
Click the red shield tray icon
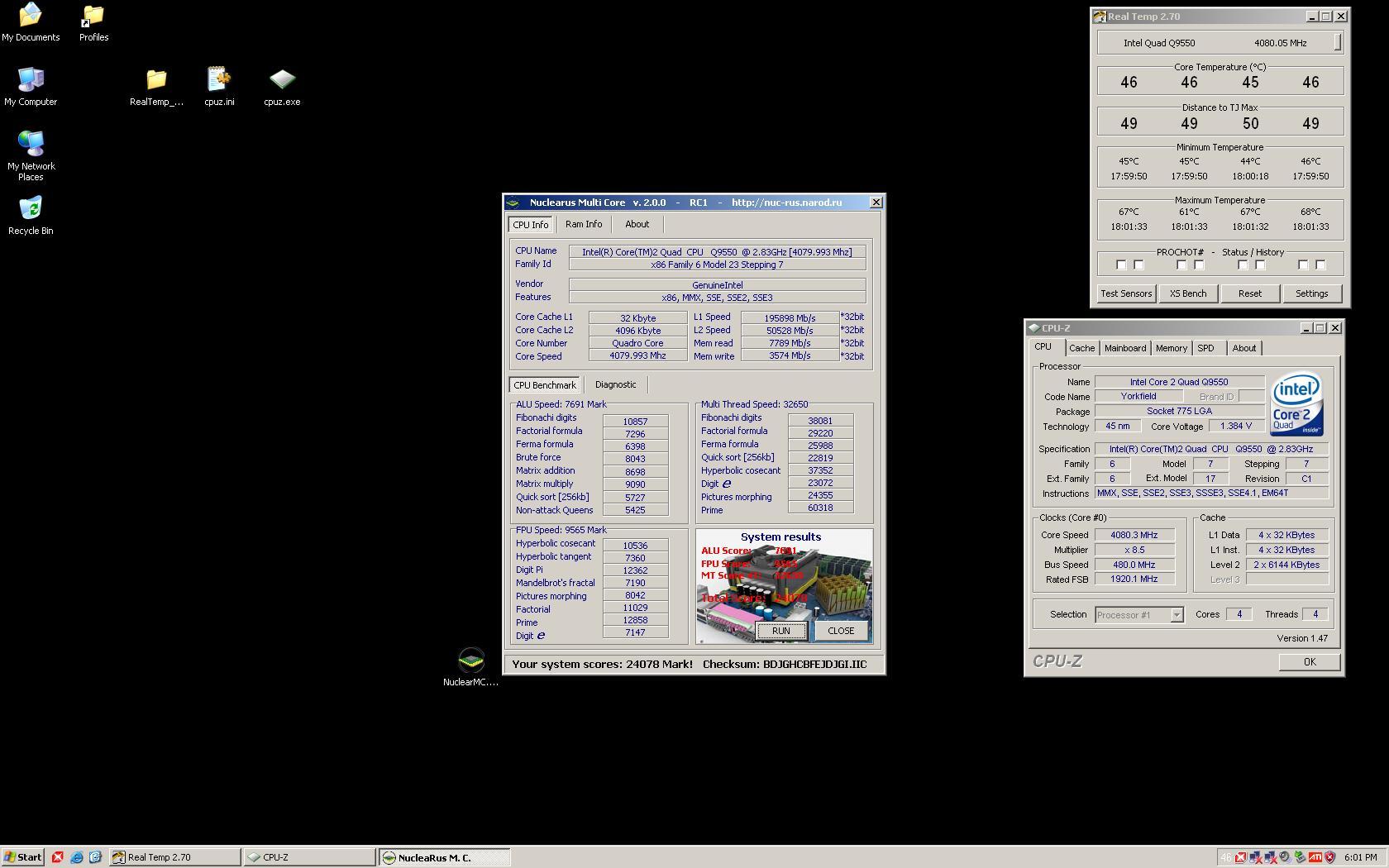1329,857
